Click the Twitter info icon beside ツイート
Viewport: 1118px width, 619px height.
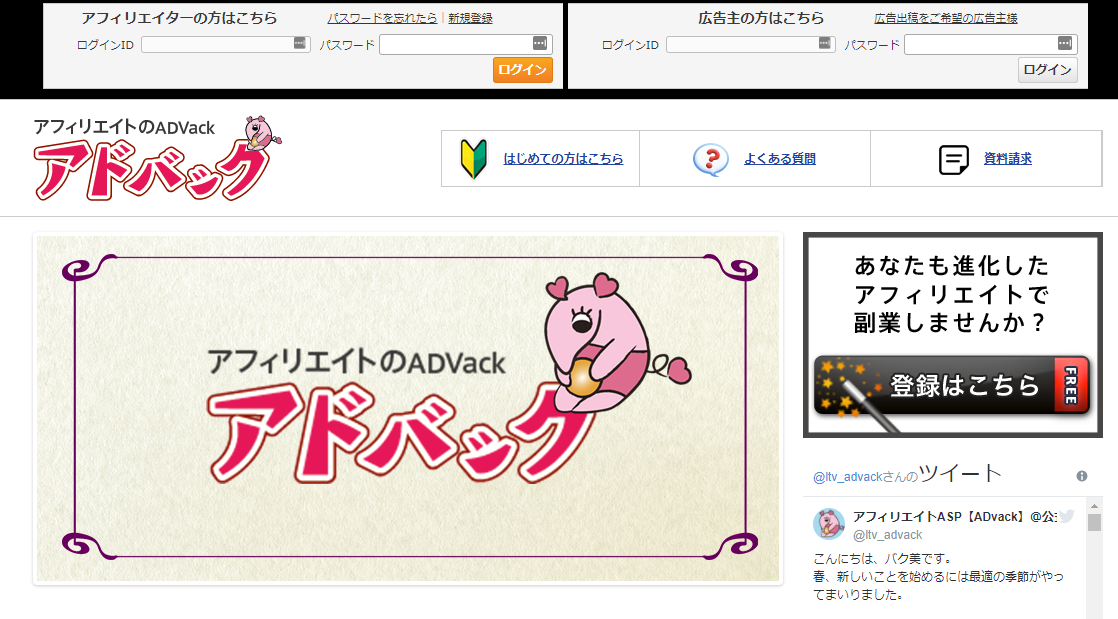(1081, 476)
